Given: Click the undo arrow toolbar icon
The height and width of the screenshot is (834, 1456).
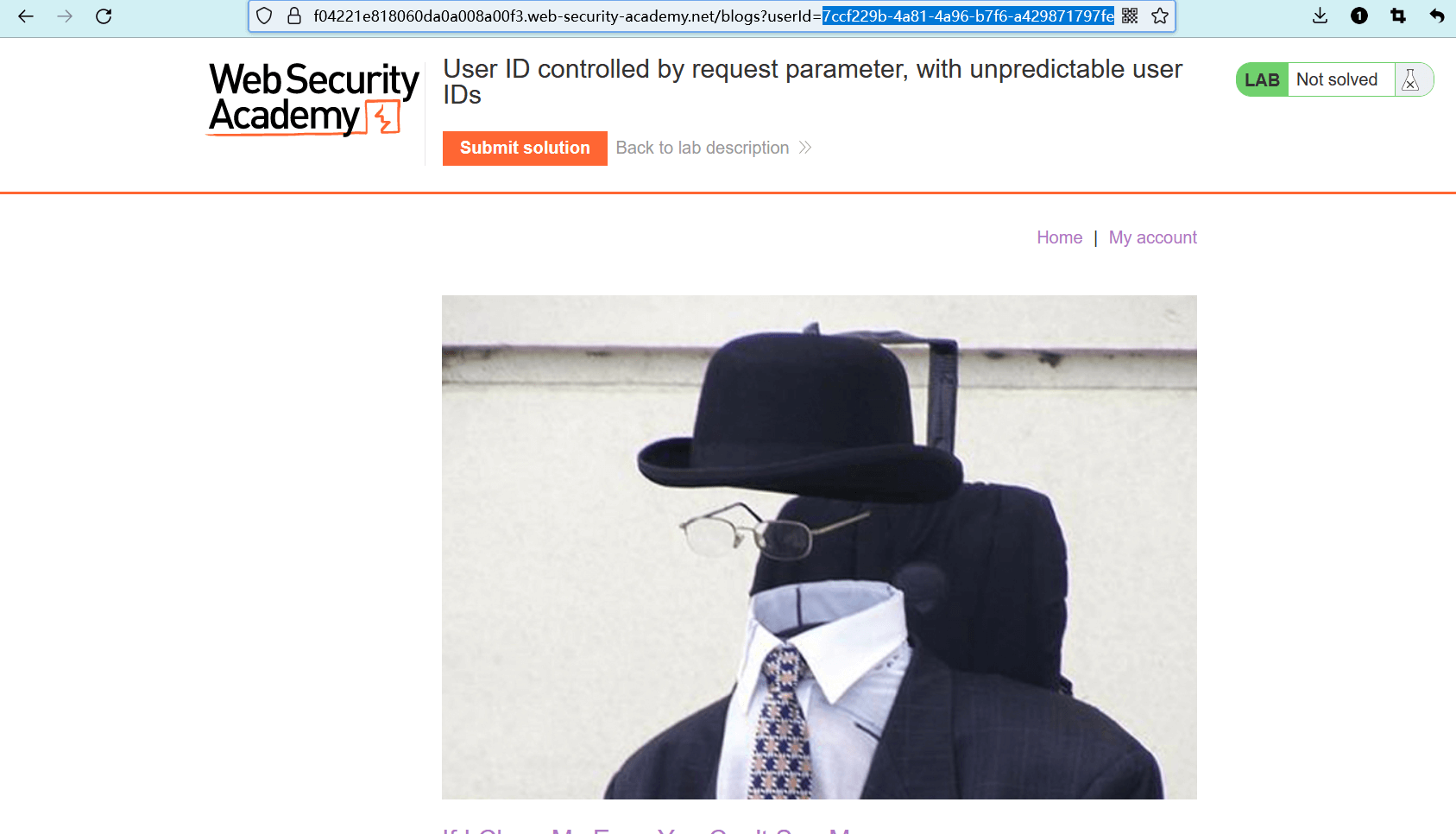Looking at the screenshot, I should tap(1437, 16).
